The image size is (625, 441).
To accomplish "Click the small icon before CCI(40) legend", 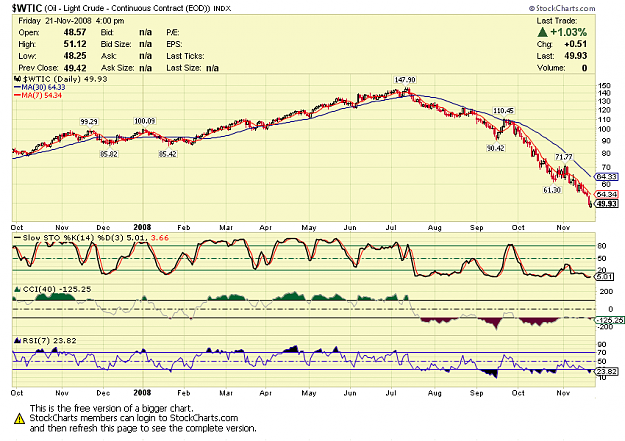I will pos(17,289).
